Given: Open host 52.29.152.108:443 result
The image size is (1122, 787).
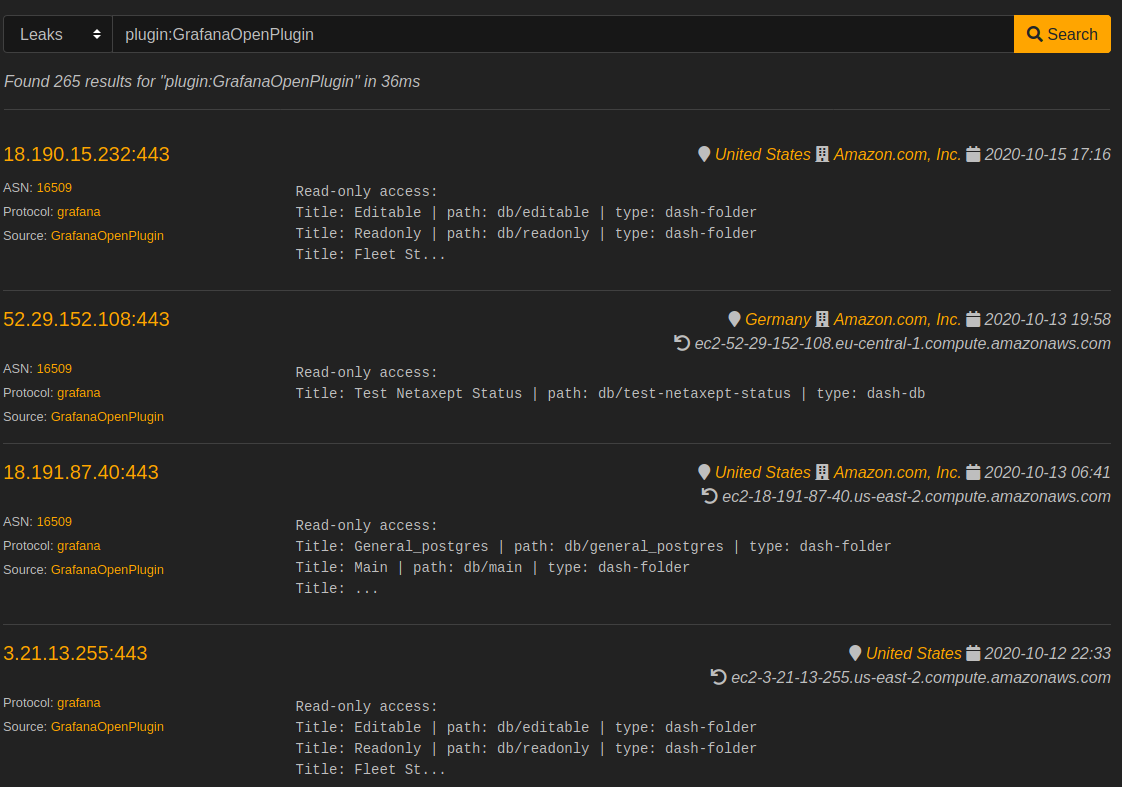Looking at the screenshot, I should click(87, 320).
